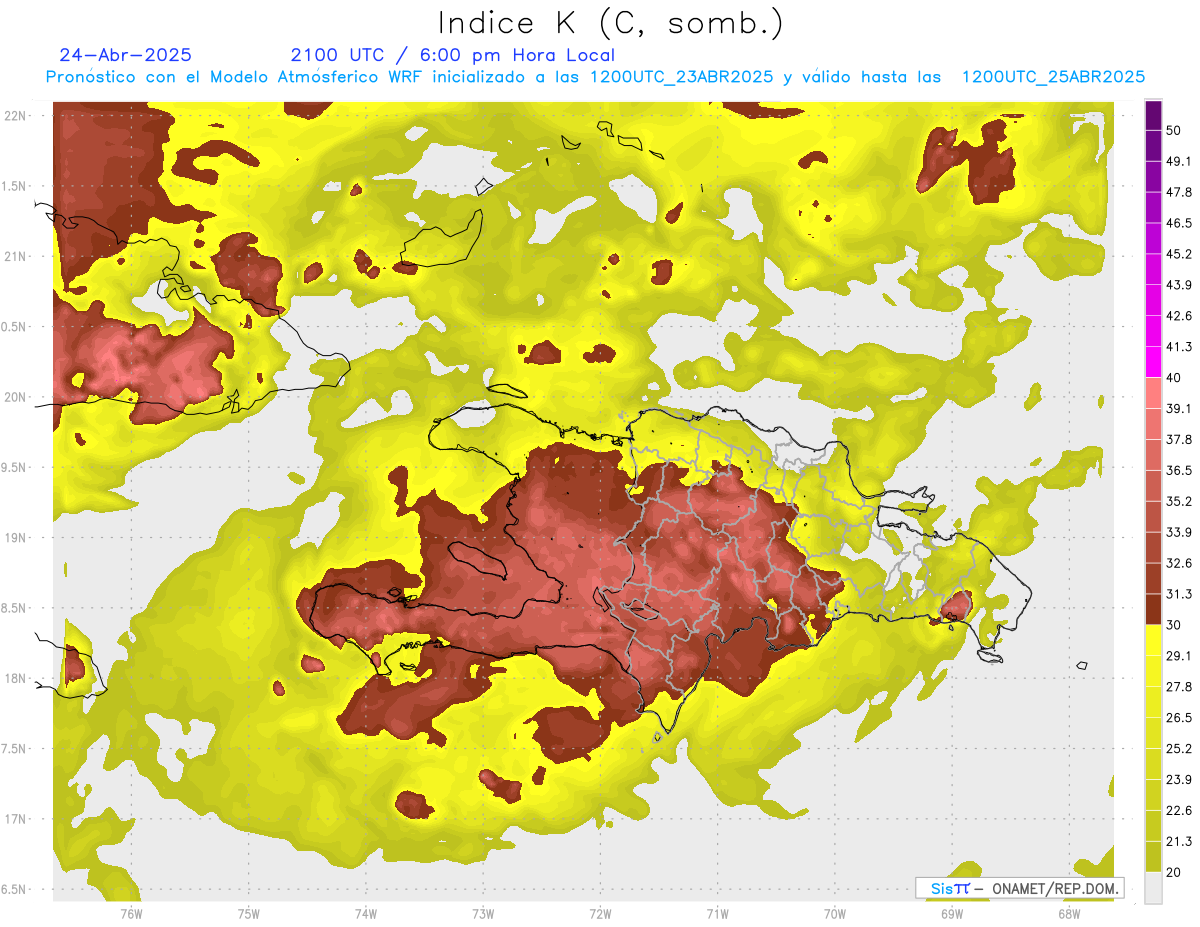This screenshot has width=1200, height=927.
Task: Click the colorbar value "30"
Action: pyautogui.click(x=1174, y=625)
